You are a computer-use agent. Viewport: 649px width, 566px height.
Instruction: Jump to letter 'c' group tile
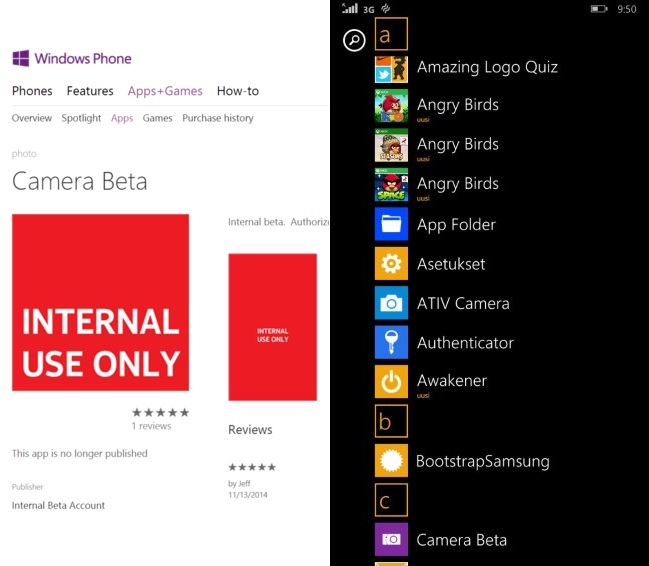tap(391, 500)
